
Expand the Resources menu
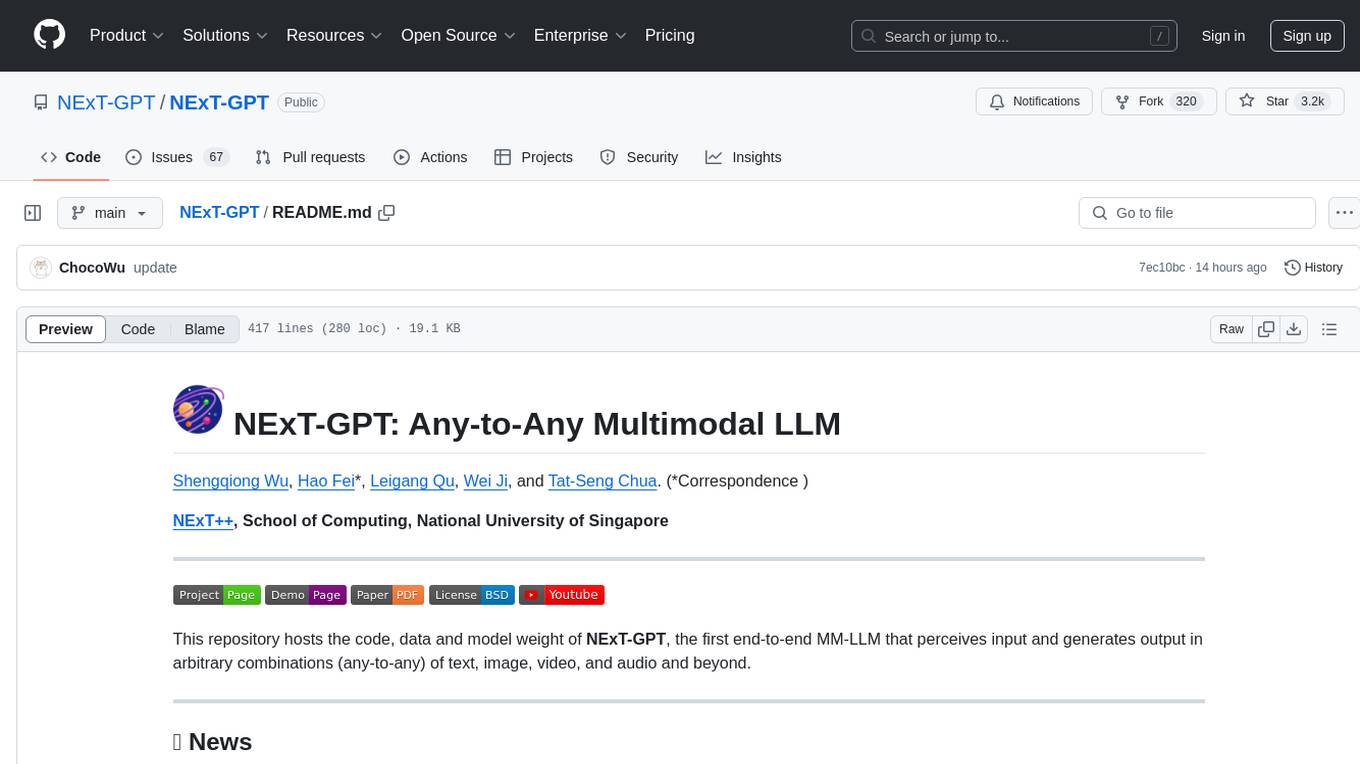[x=334, y=35]
